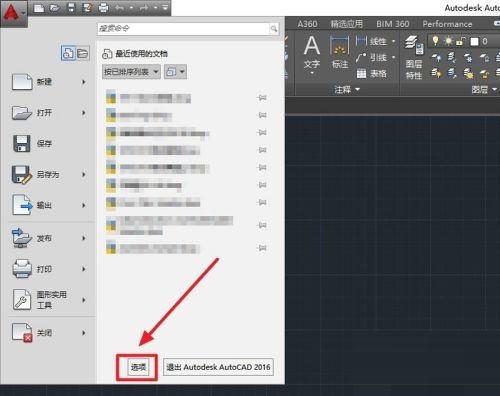Open the Customize Quick Access Toolbar dropdown

pos(165,8)
